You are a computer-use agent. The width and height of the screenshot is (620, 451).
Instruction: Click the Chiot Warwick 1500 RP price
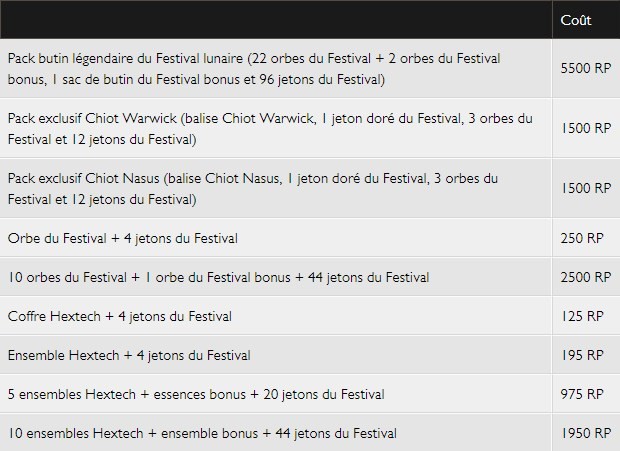[586, 128]
